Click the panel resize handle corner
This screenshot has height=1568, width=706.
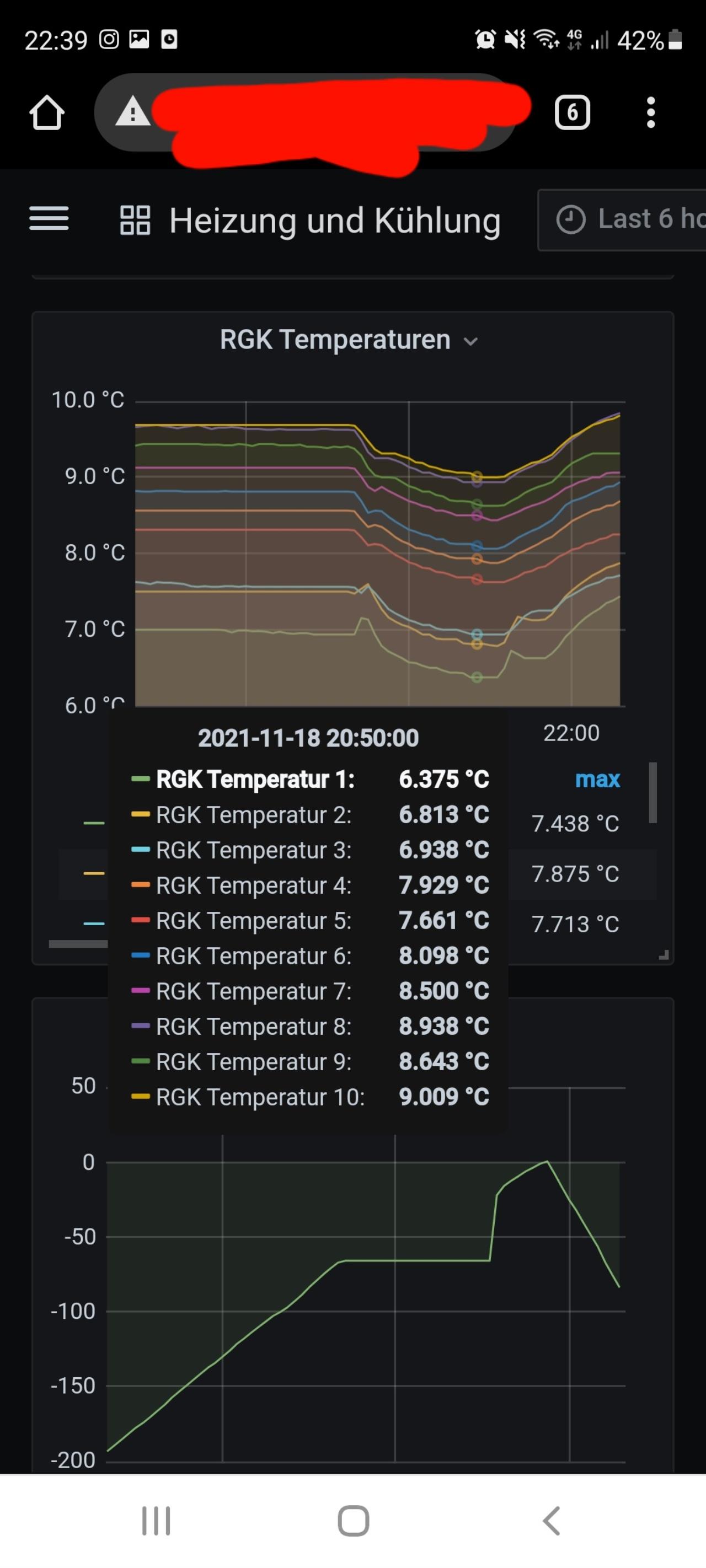(x=664, y=955)
